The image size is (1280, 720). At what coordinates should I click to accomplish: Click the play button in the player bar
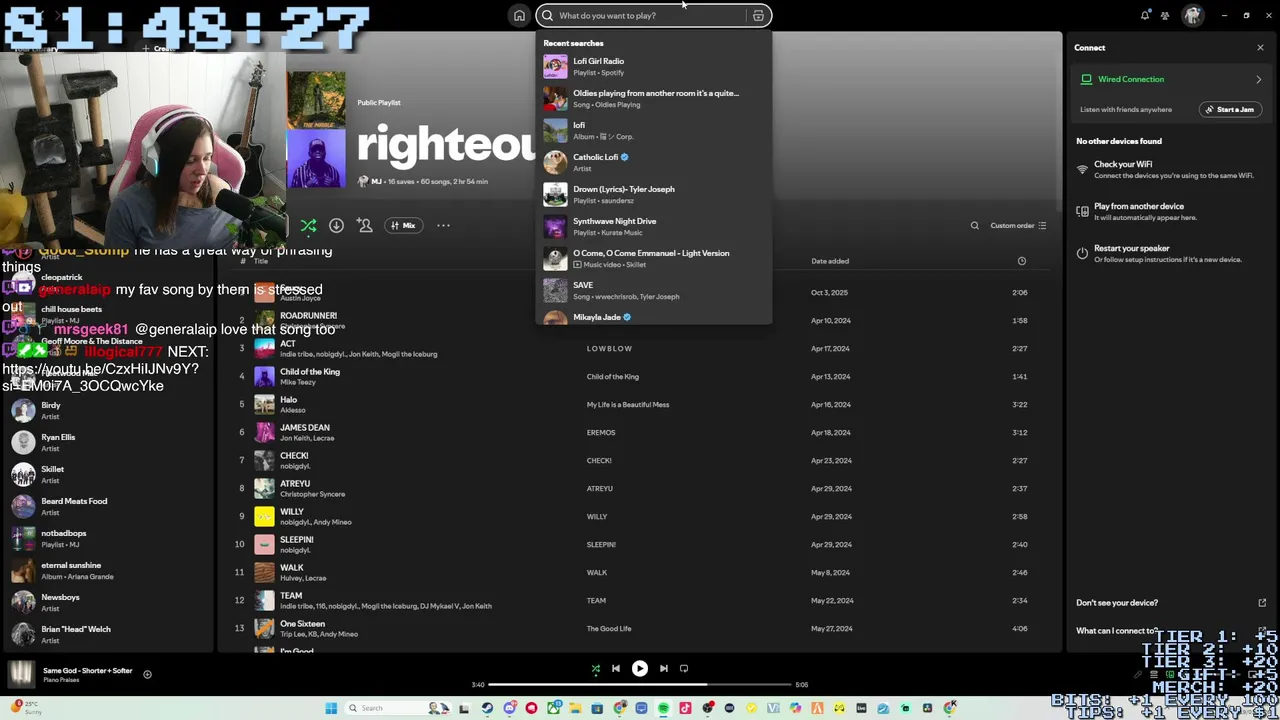pyautogui.click(x=640, y=668)
